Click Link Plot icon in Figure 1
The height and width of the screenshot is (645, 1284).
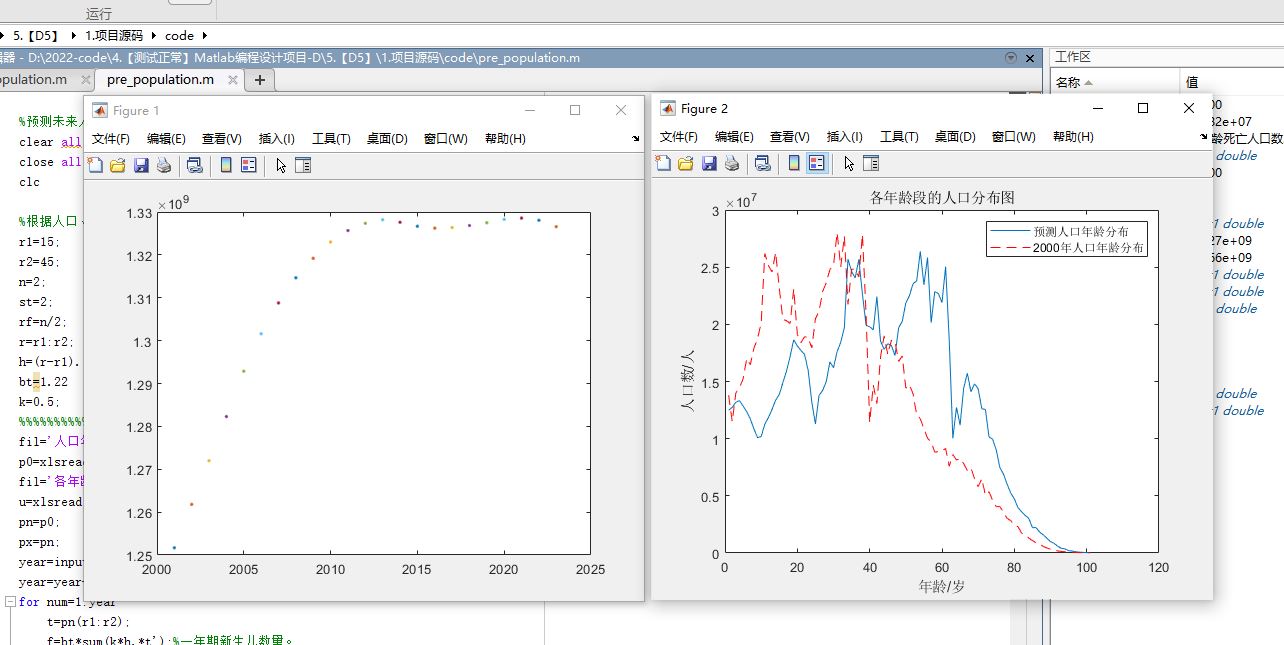click(x=195, y=165)
